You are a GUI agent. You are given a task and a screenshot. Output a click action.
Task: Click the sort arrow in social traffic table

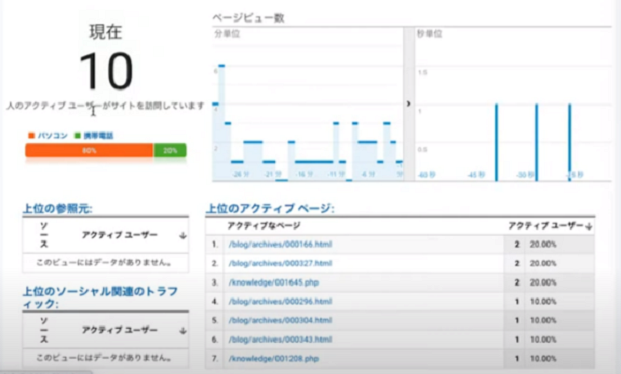tap(183, 330)
